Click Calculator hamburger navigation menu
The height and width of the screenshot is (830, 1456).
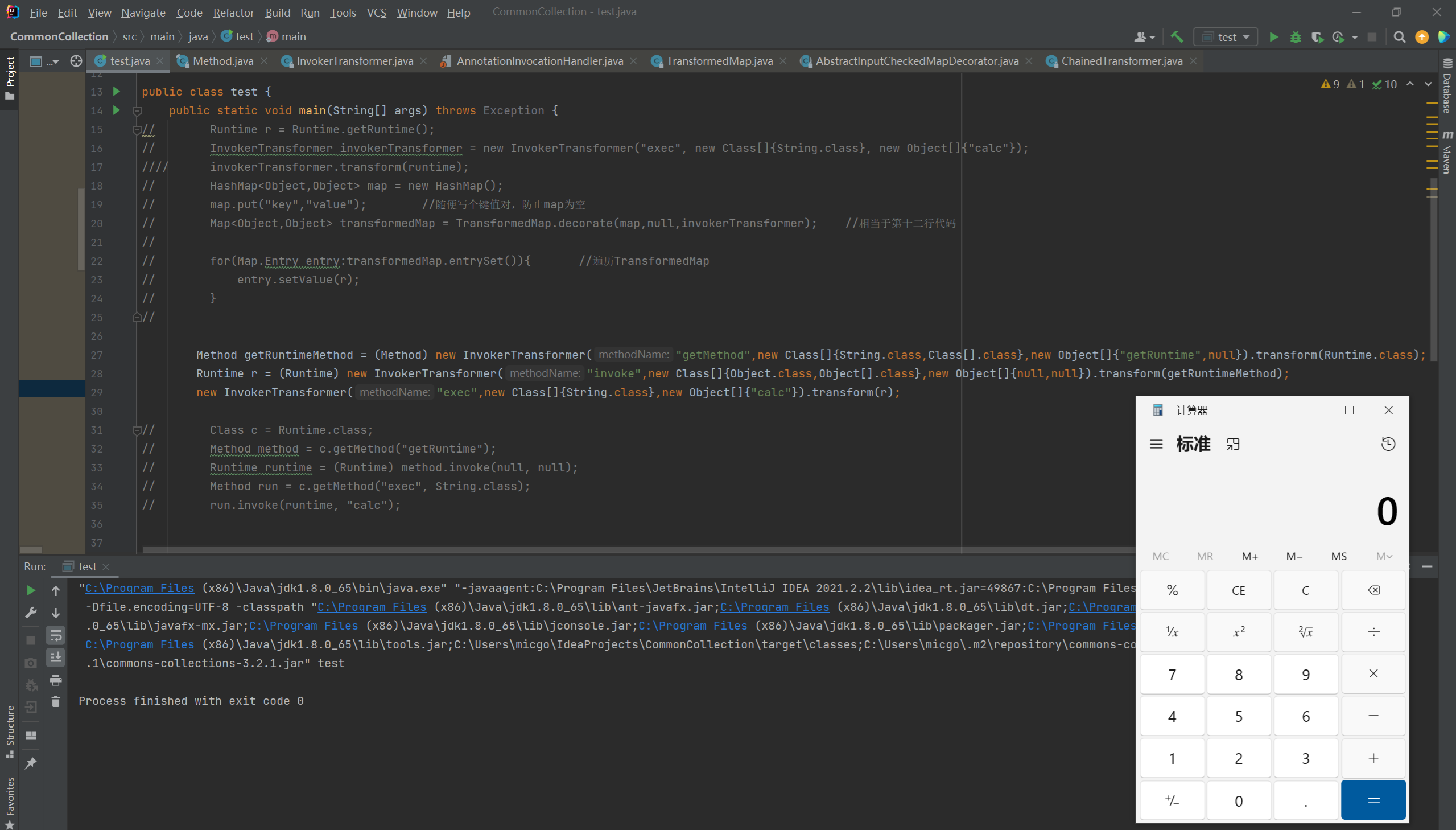[1156, 444]
